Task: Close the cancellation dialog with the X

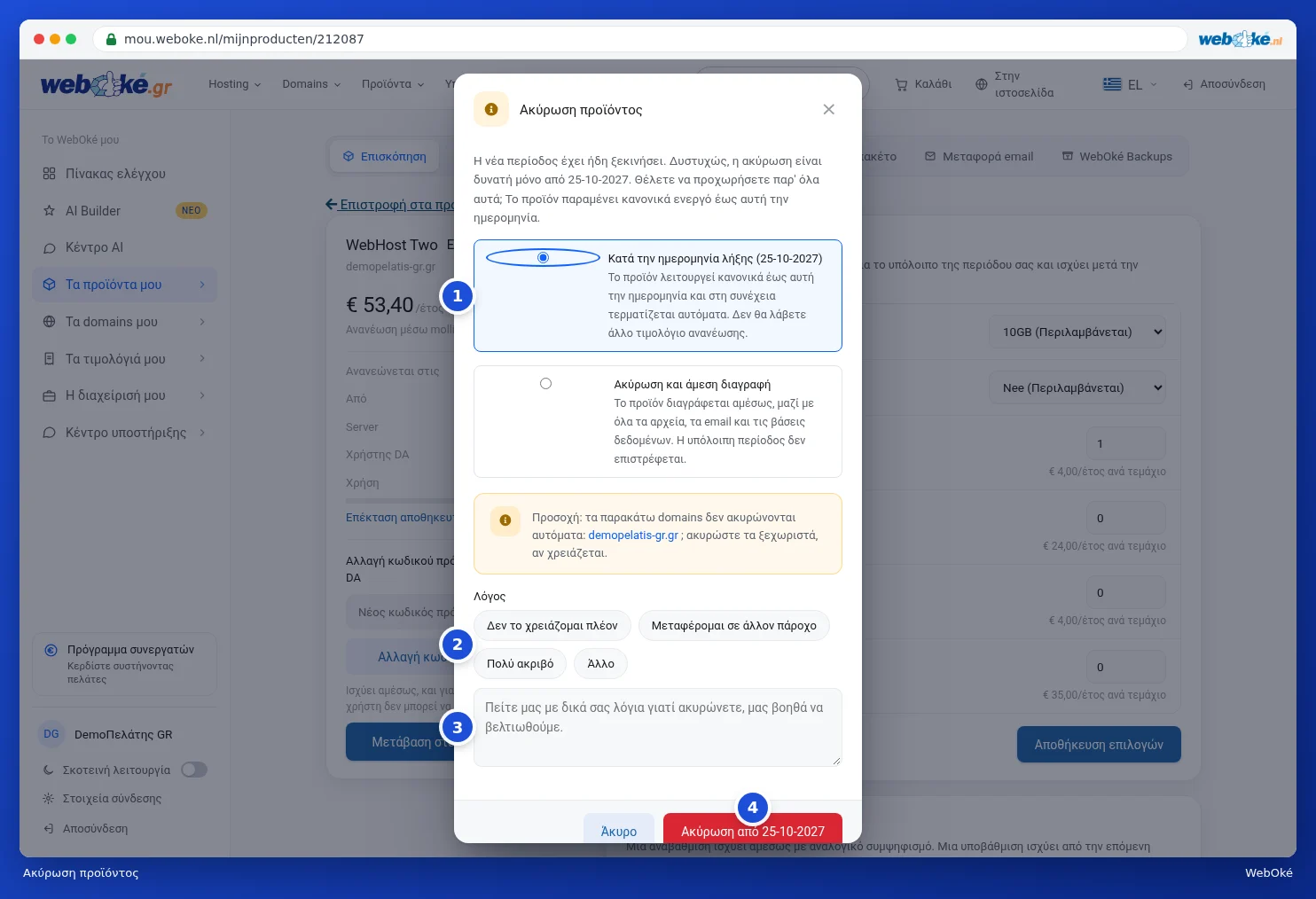Action: coord(828,109)
